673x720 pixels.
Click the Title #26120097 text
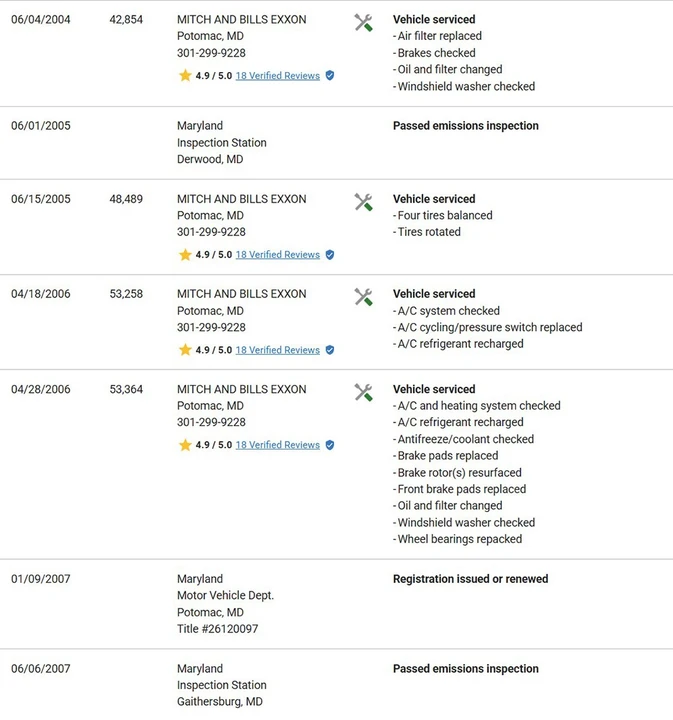coord(218,629)
